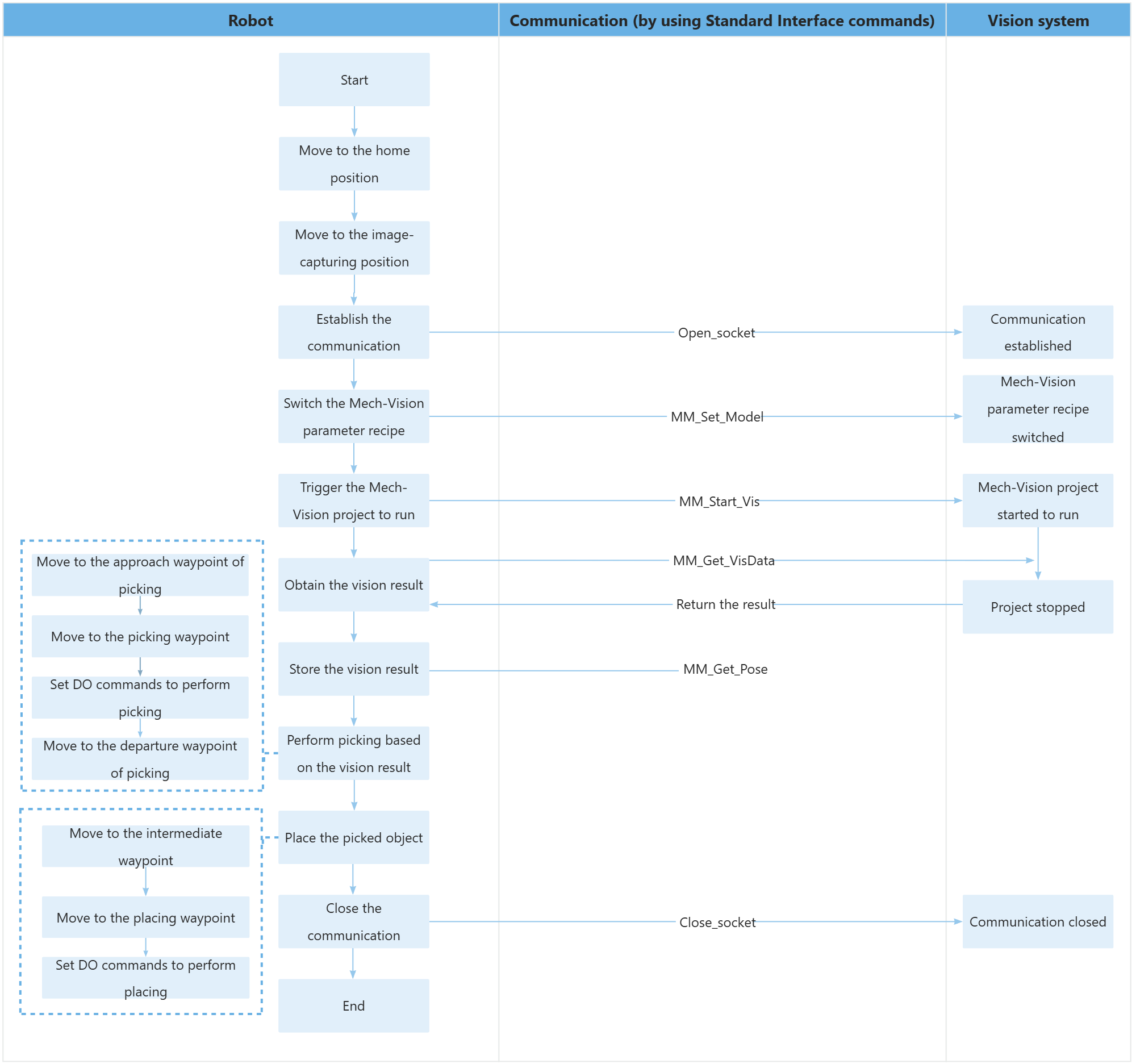Click the MM_Get_VisData command label
The height and width of the screenshot is (1064, 1136).
(723, 561)
